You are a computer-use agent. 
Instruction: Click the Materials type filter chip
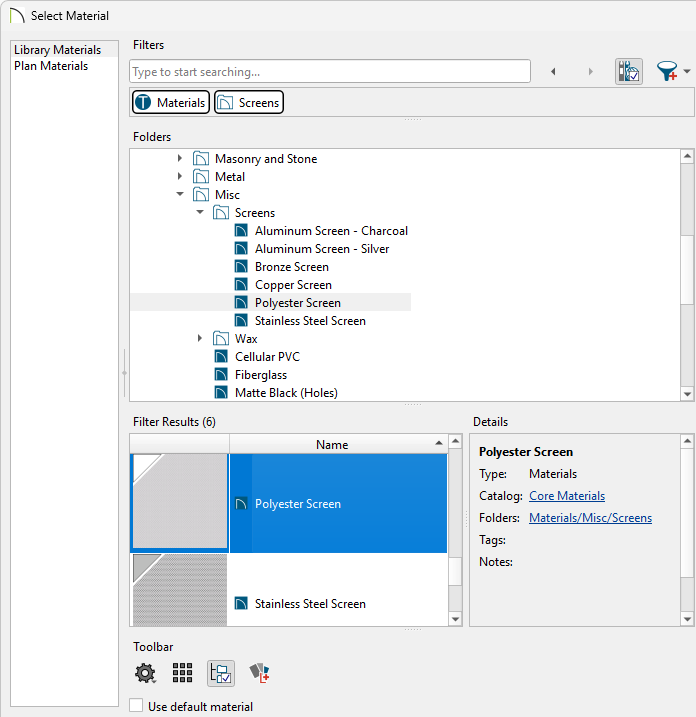click(x=171, y=102)
